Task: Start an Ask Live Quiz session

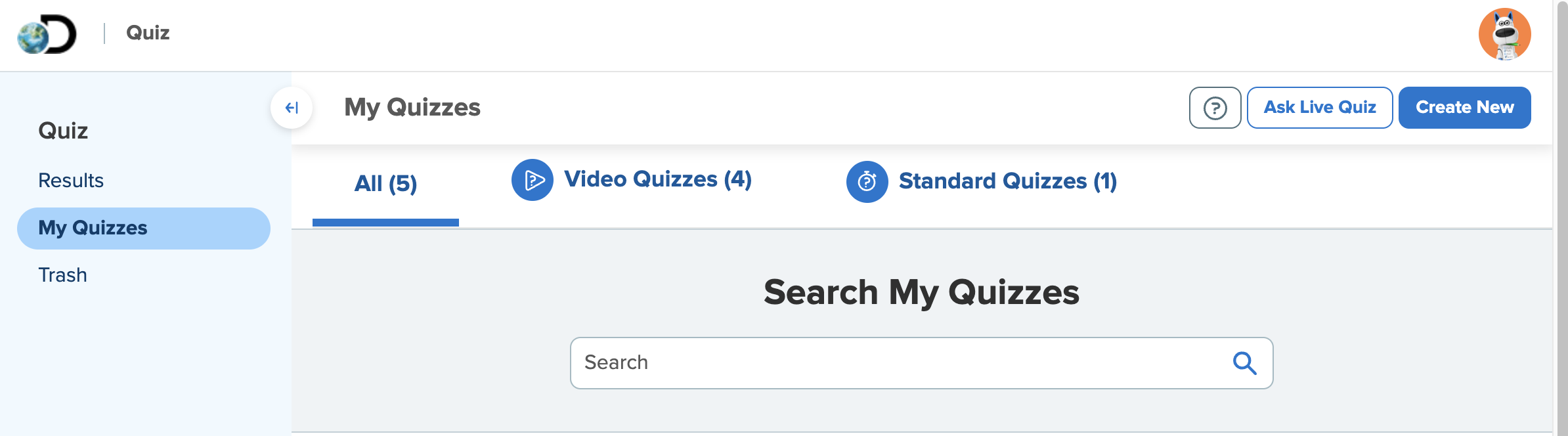Action: (1319, 107)
